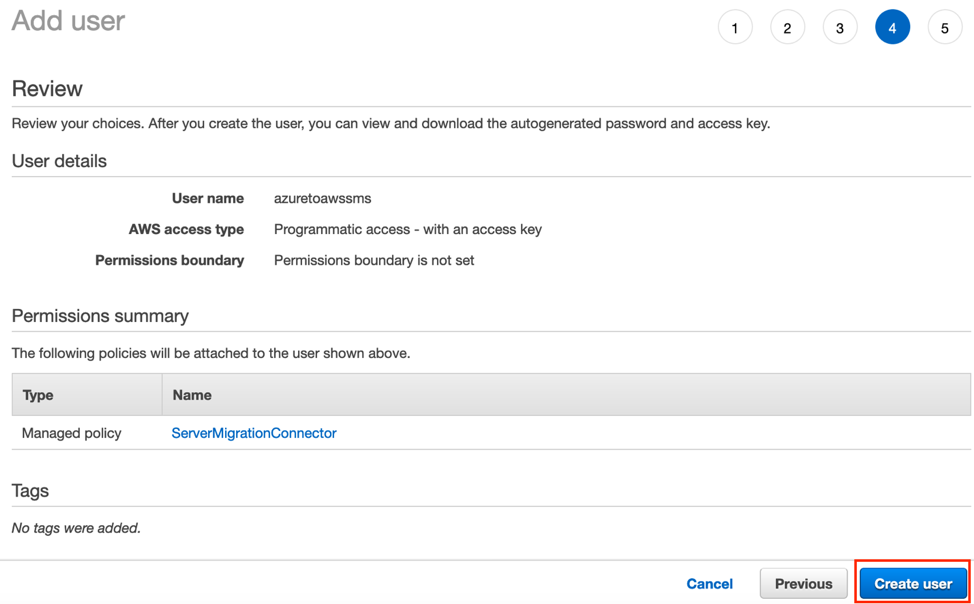Select the Managed policy table cell
Screen dimensions: 974x604
click(72, 433)
